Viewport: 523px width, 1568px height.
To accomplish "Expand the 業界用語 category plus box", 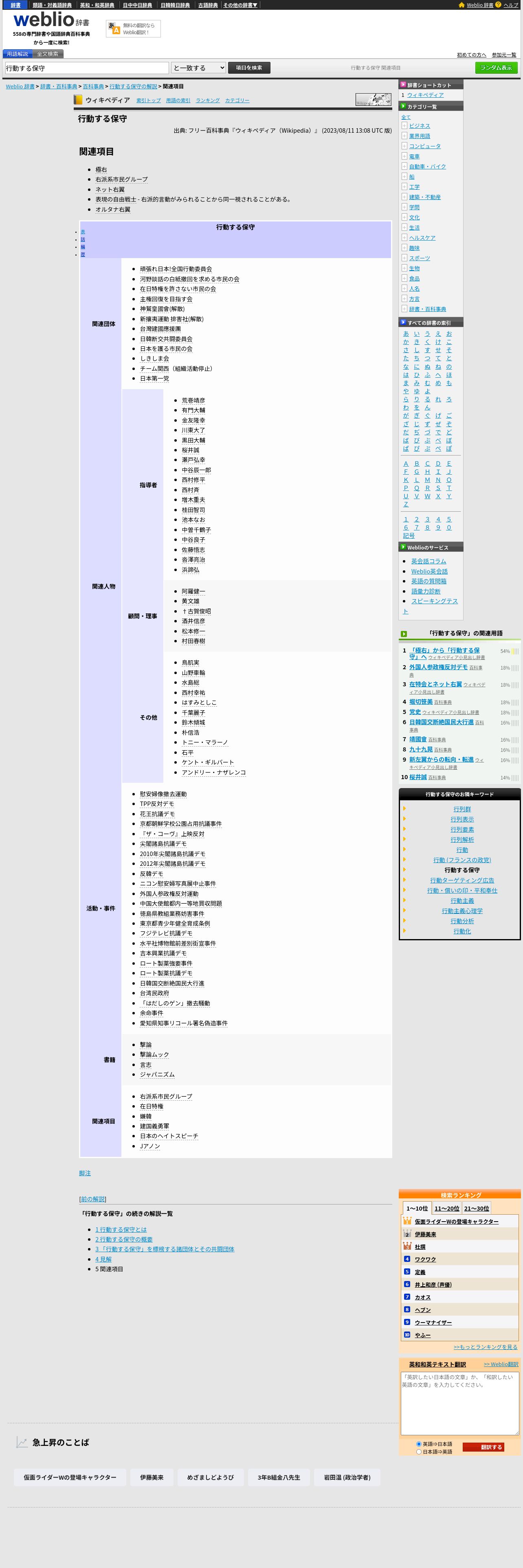I will (404, 136).
